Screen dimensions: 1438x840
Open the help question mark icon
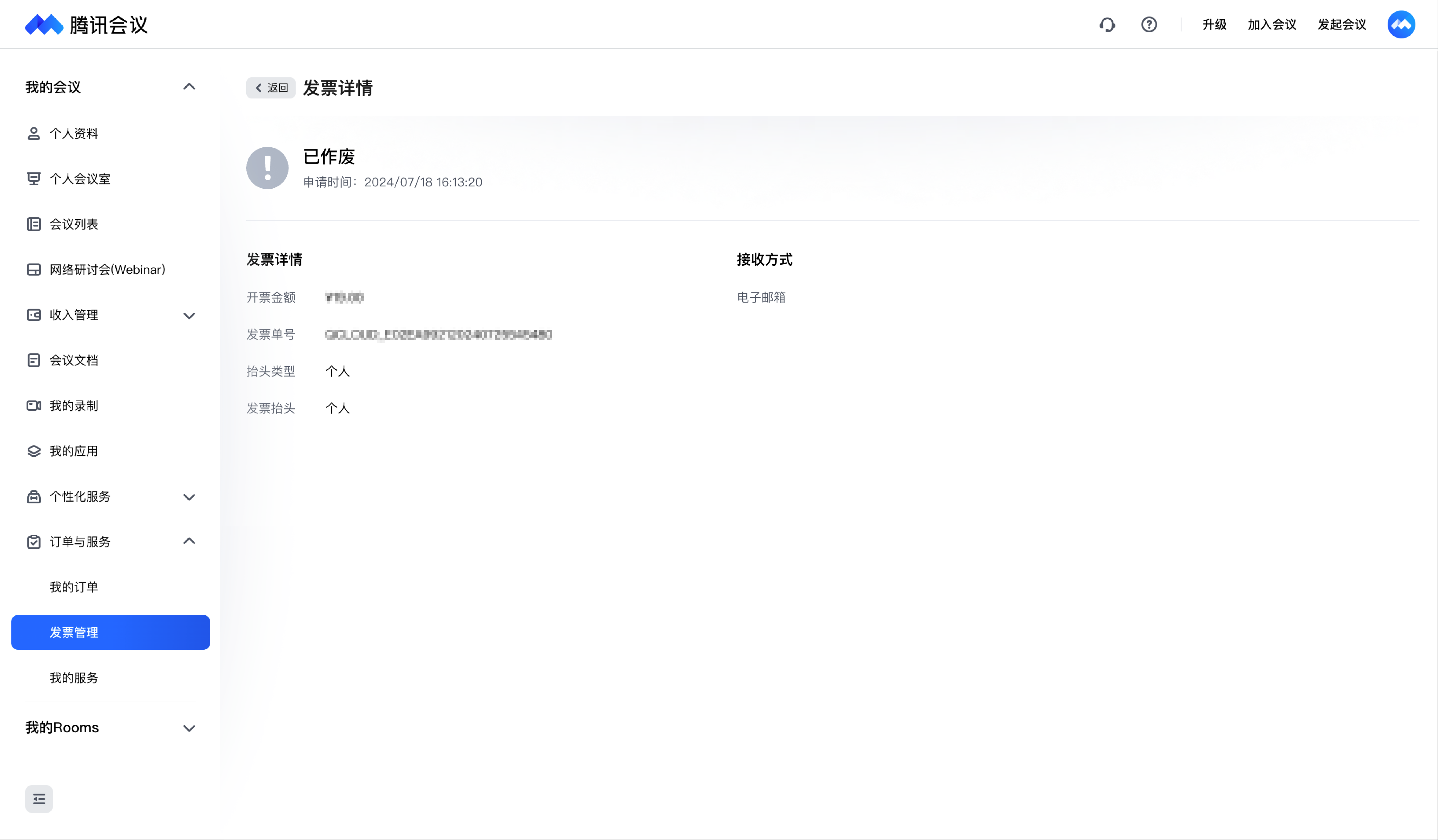point(1149,24)
